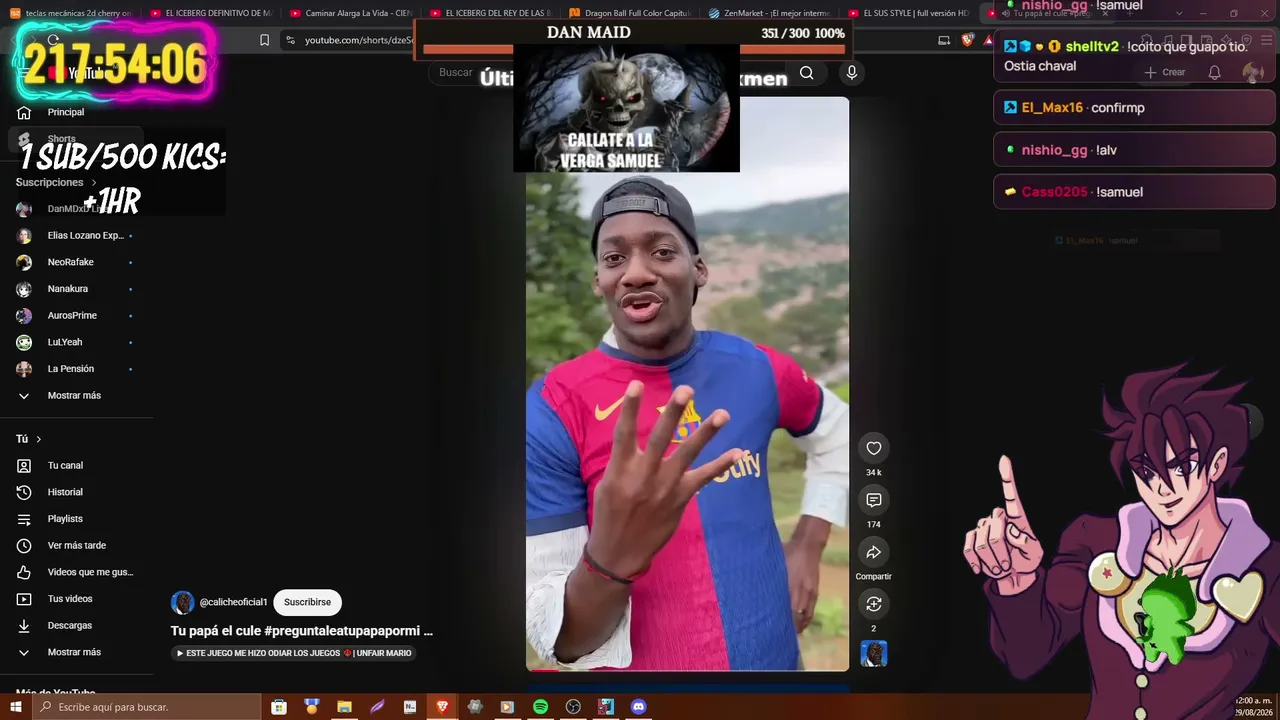Open Videos que me gustan list

click(x=76, y=572)
